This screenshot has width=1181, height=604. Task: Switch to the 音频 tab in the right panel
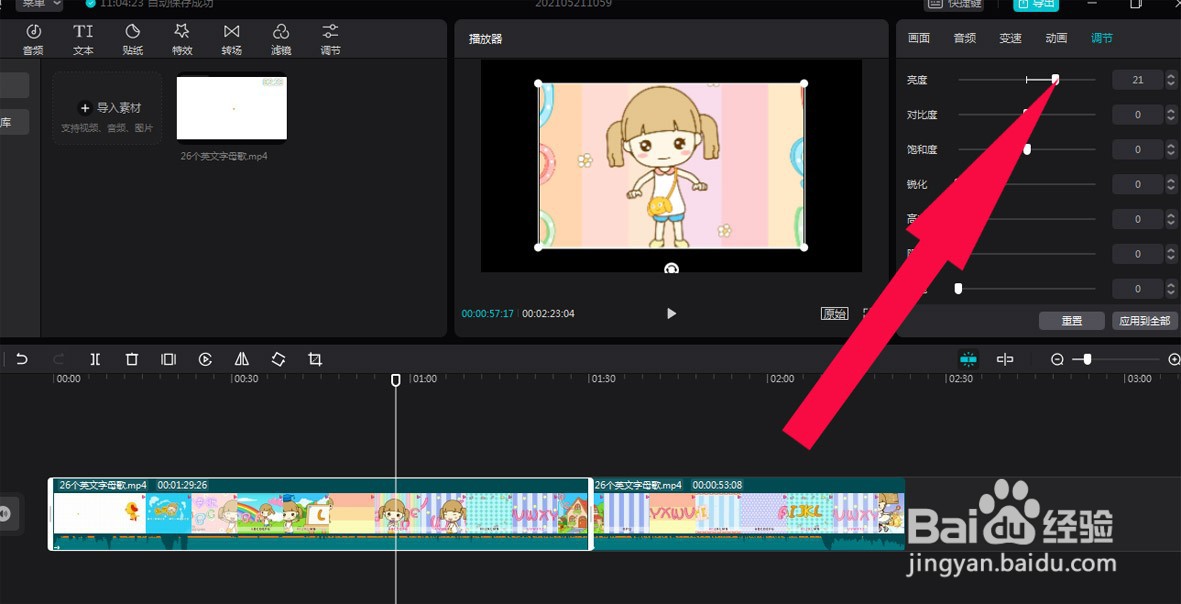click(965, 38)
